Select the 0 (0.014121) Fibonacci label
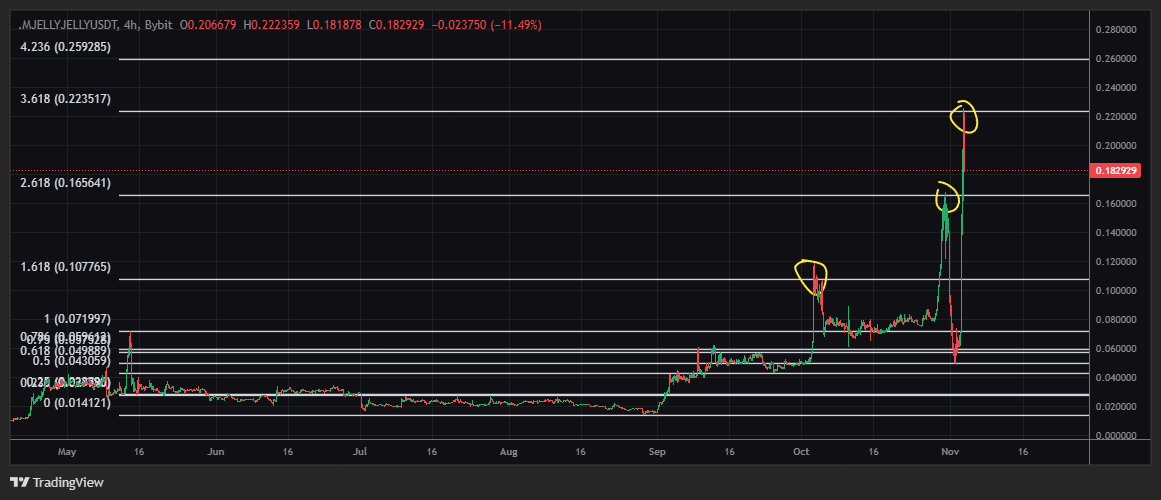1161x500 pixels. tap(78, 403)
